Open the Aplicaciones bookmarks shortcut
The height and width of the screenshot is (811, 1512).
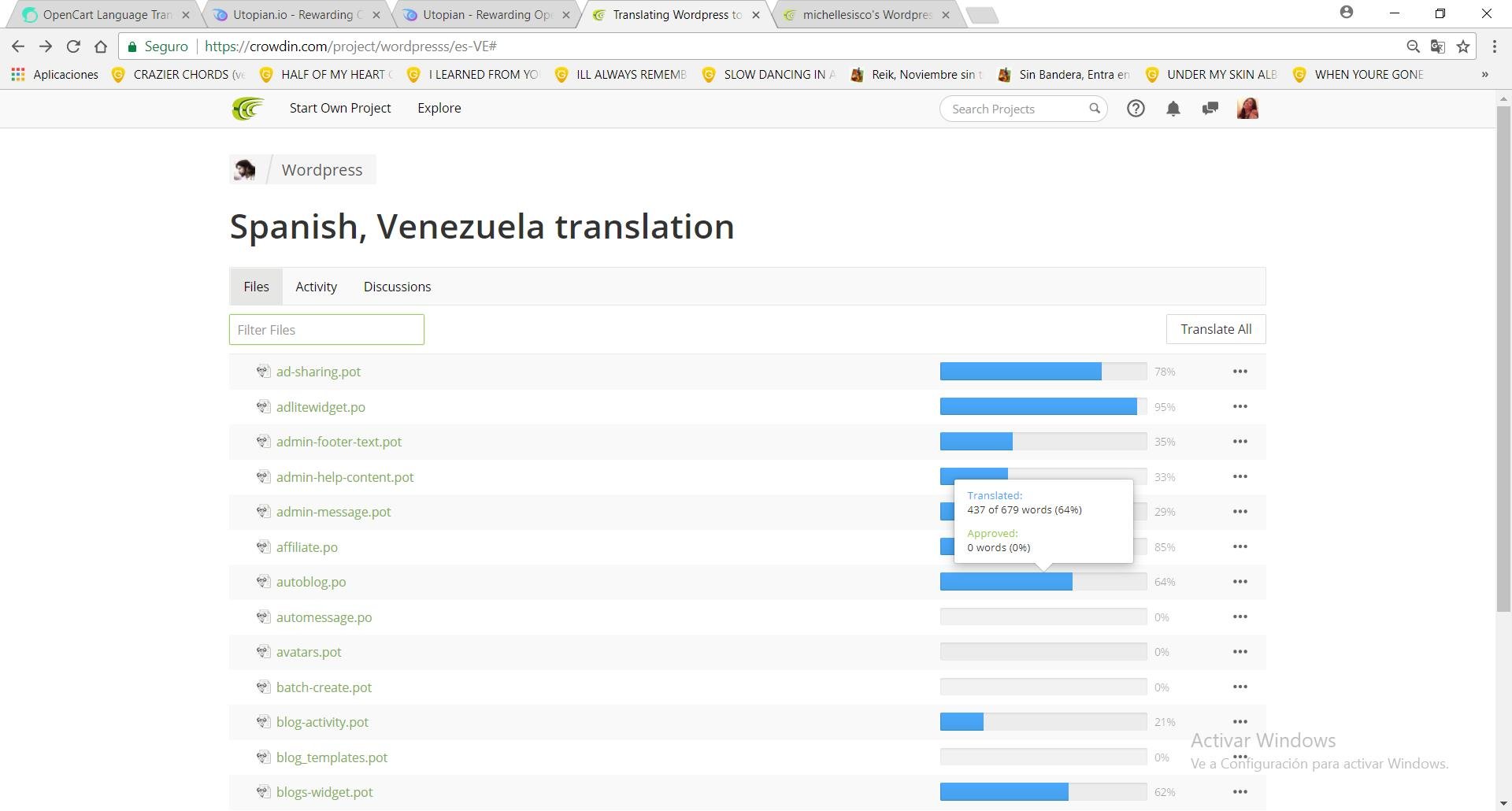(x=54, y=74)
